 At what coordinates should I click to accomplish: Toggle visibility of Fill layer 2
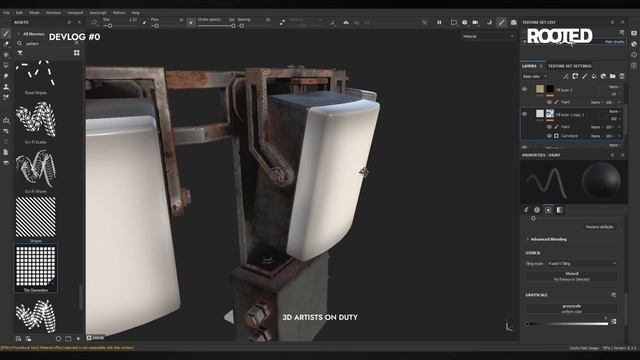524,89
